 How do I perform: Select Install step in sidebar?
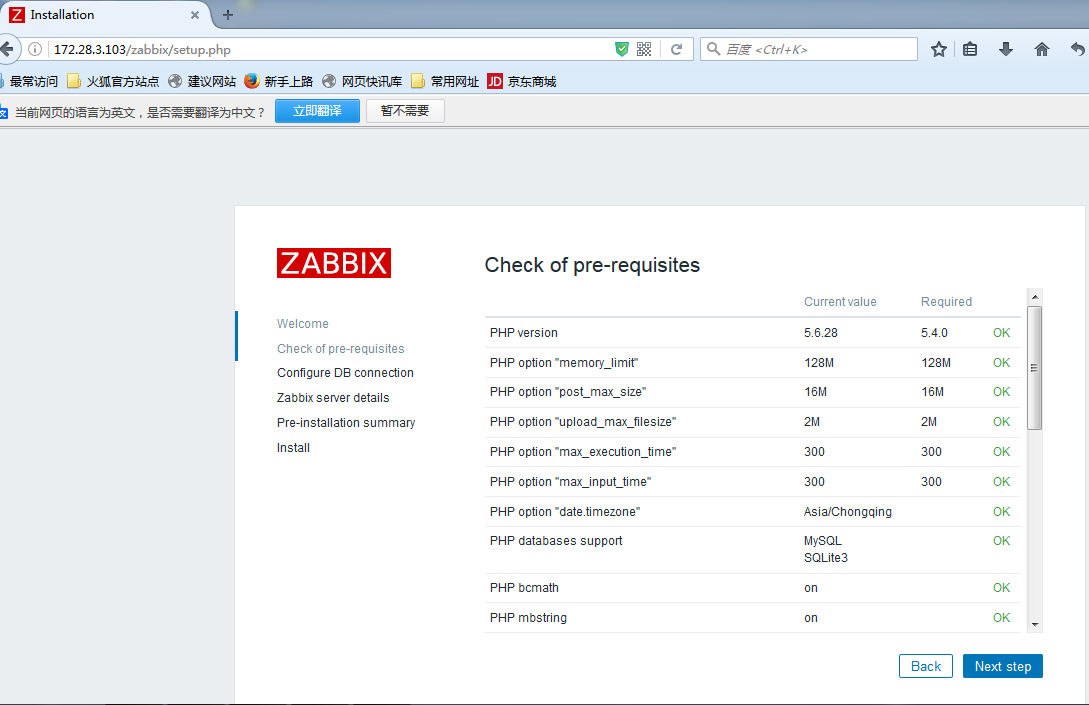click(x=293, y=448)
